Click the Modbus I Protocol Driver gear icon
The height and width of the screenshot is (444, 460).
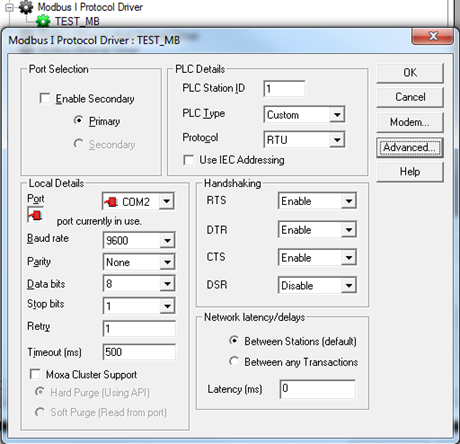click(x=26, y=7)
